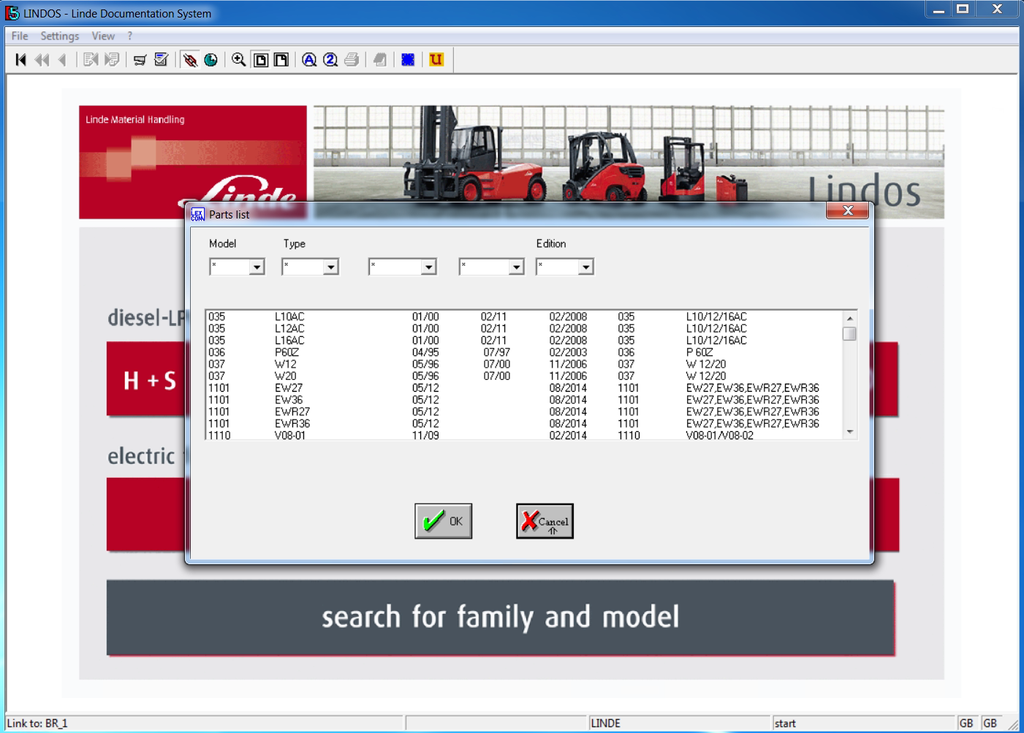The width and height of the screenshot is (1024, 733).
Task: Select the 037 W12 row
Action: (524, 364)
